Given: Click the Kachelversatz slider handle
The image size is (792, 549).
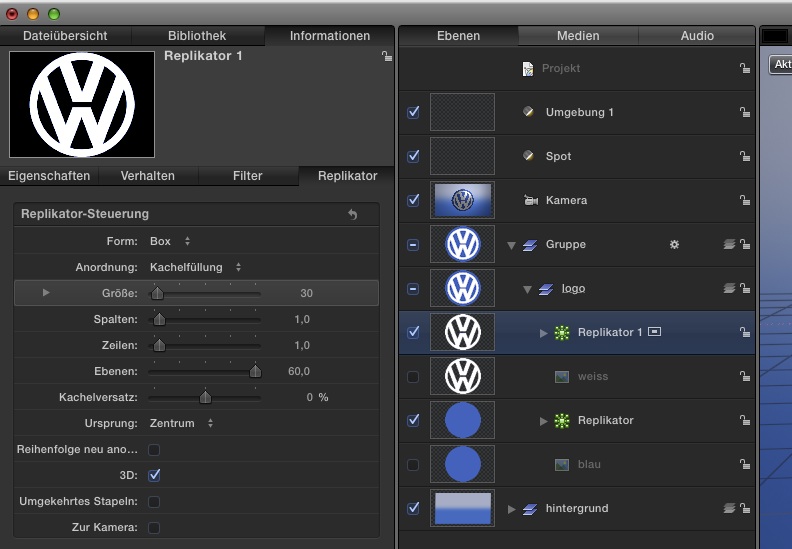Looking at the screenshot, I should (205, 397).
